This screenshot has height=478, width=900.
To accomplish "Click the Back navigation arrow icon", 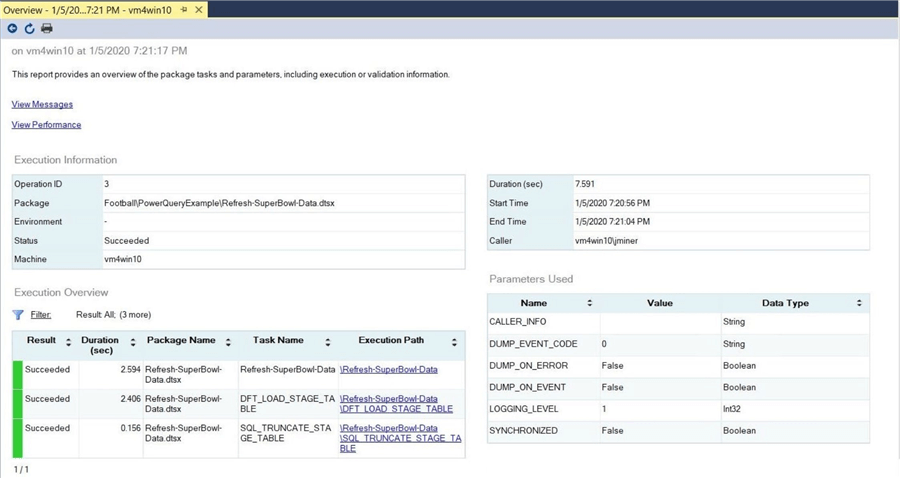I will tap(12, 29).
